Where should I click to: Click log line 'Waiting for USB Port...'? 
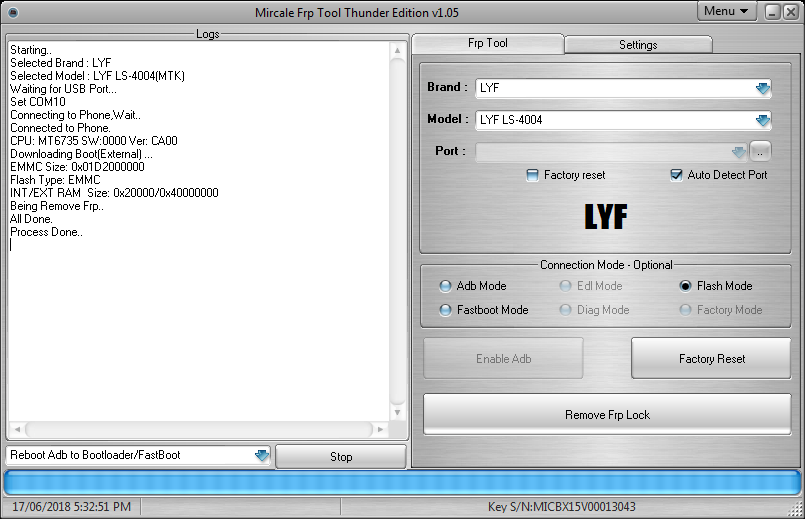tap(64, 89)
